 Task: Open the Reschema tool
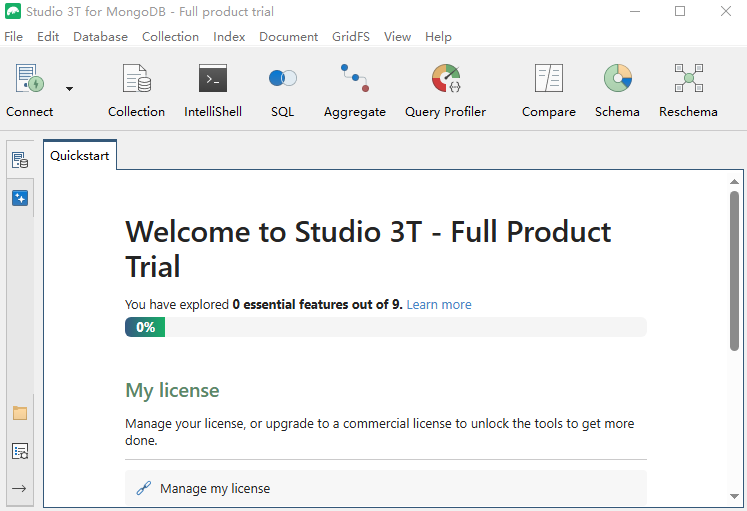pos(688,90)
